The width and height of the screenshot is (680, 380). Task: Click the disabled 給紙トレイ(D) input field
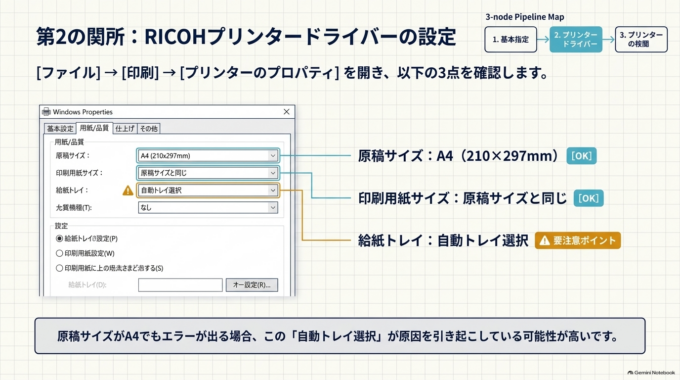tap(180, 285)
